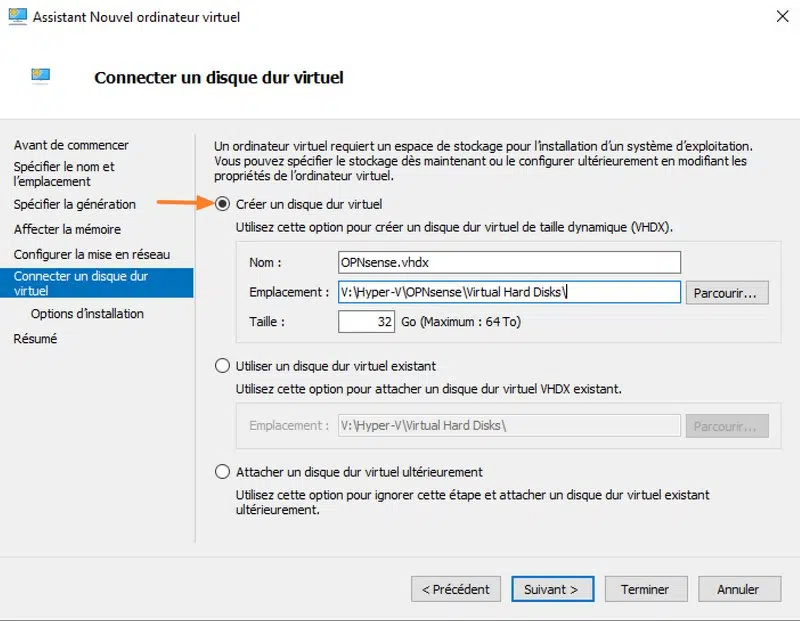This screenshot has width=800, height=621.
Task: Open Options d'installation step
Action: [x=87, y=314]
